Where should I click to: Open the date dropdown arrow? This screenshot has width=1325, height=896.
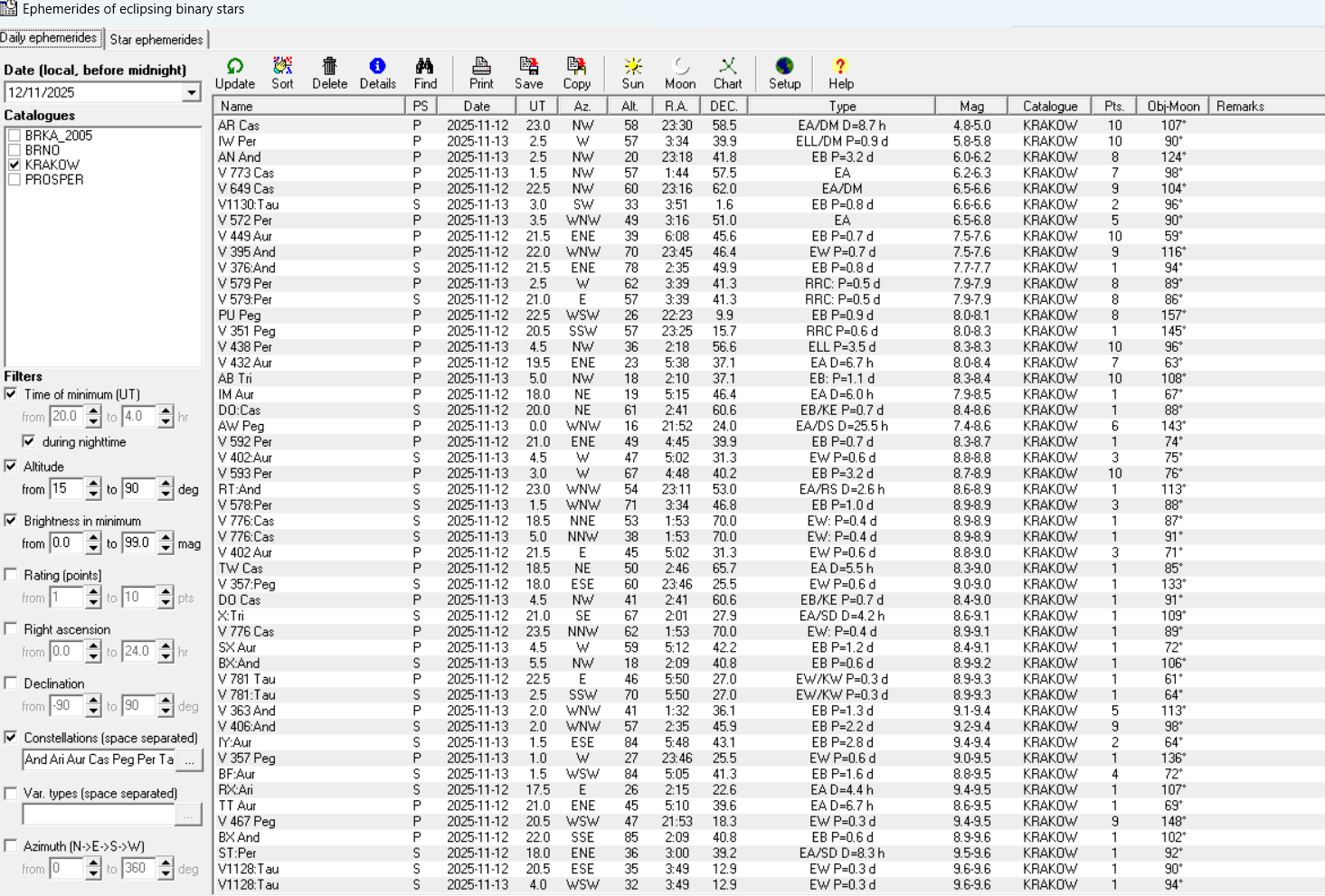[x=190, y=91]
